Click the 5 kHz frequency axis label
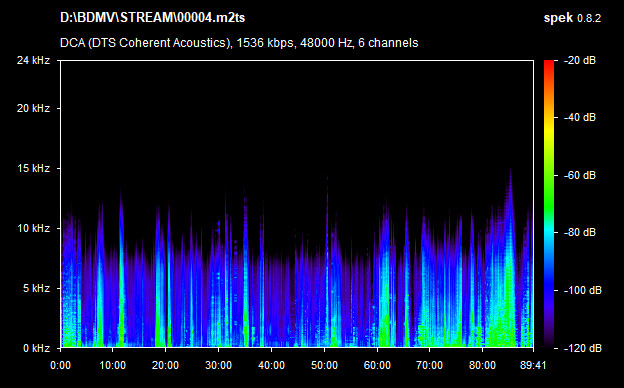This screenshot has width=624, height=388. (36, 288)
